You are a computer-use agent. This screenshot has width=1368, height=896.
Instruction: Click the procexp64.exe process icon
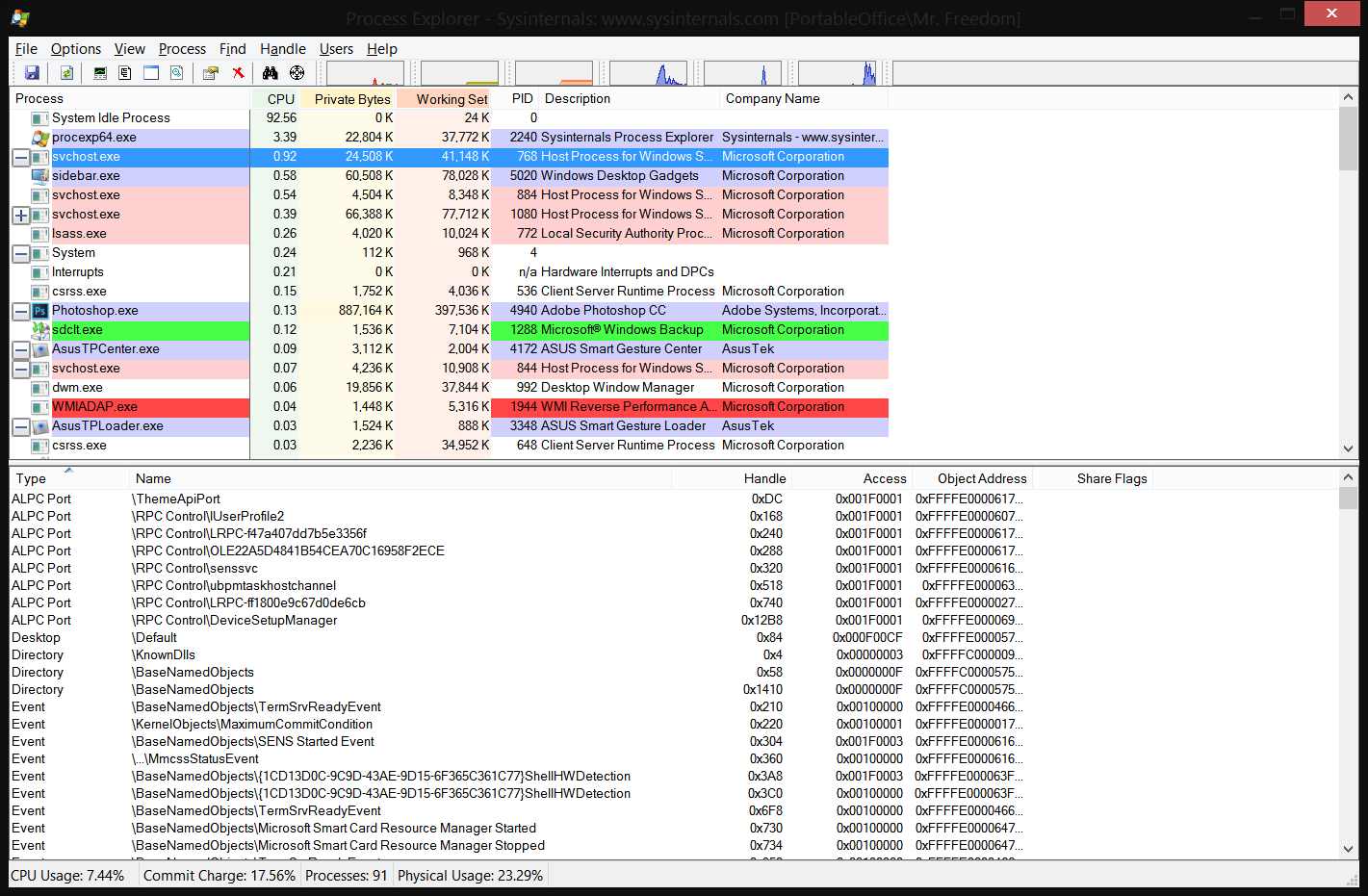(x=40, y=138)
